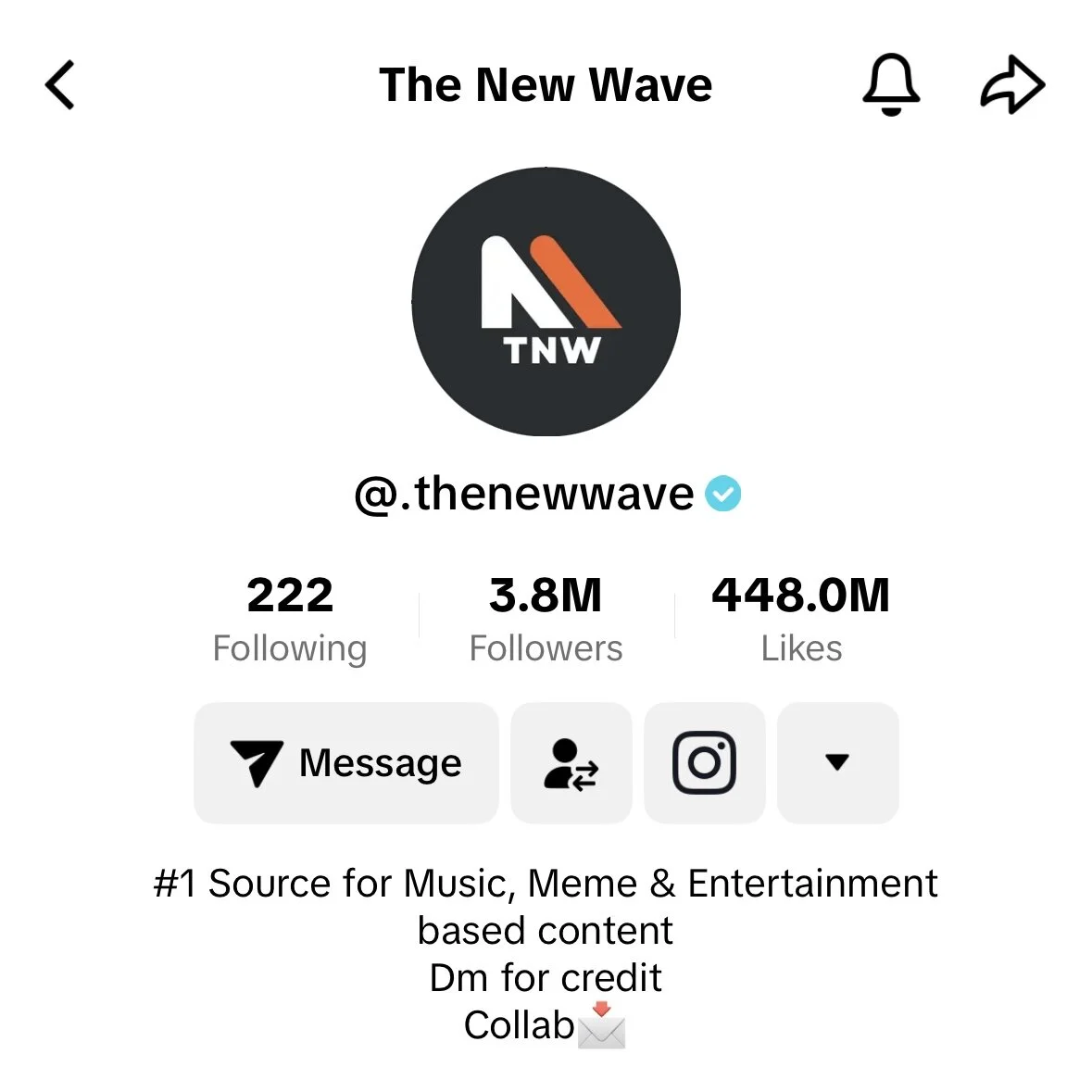The image size is (1092, 1092).
Task: View the 448.0M Likes count
Action: point(801,619)
